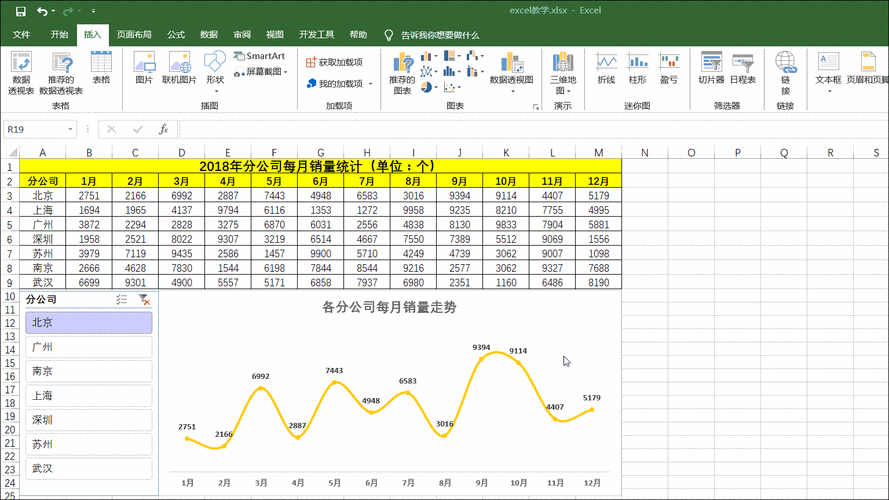Viewport: 889px width, 500px height.
Task: Switch to the 数据 ribbon tab
Action: 209,35
